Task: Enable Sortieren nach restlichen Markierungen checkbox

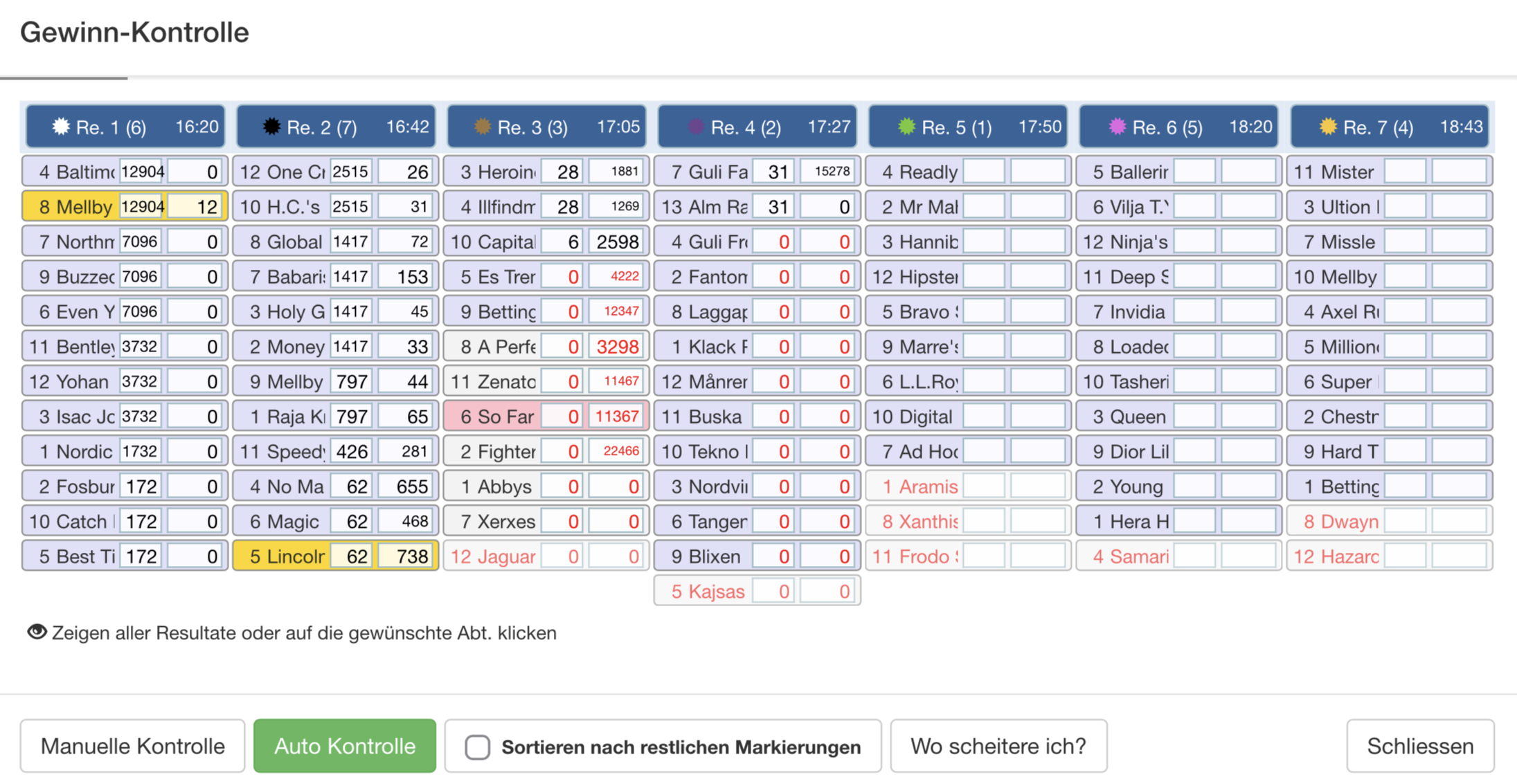Action: tap(478, 747)
